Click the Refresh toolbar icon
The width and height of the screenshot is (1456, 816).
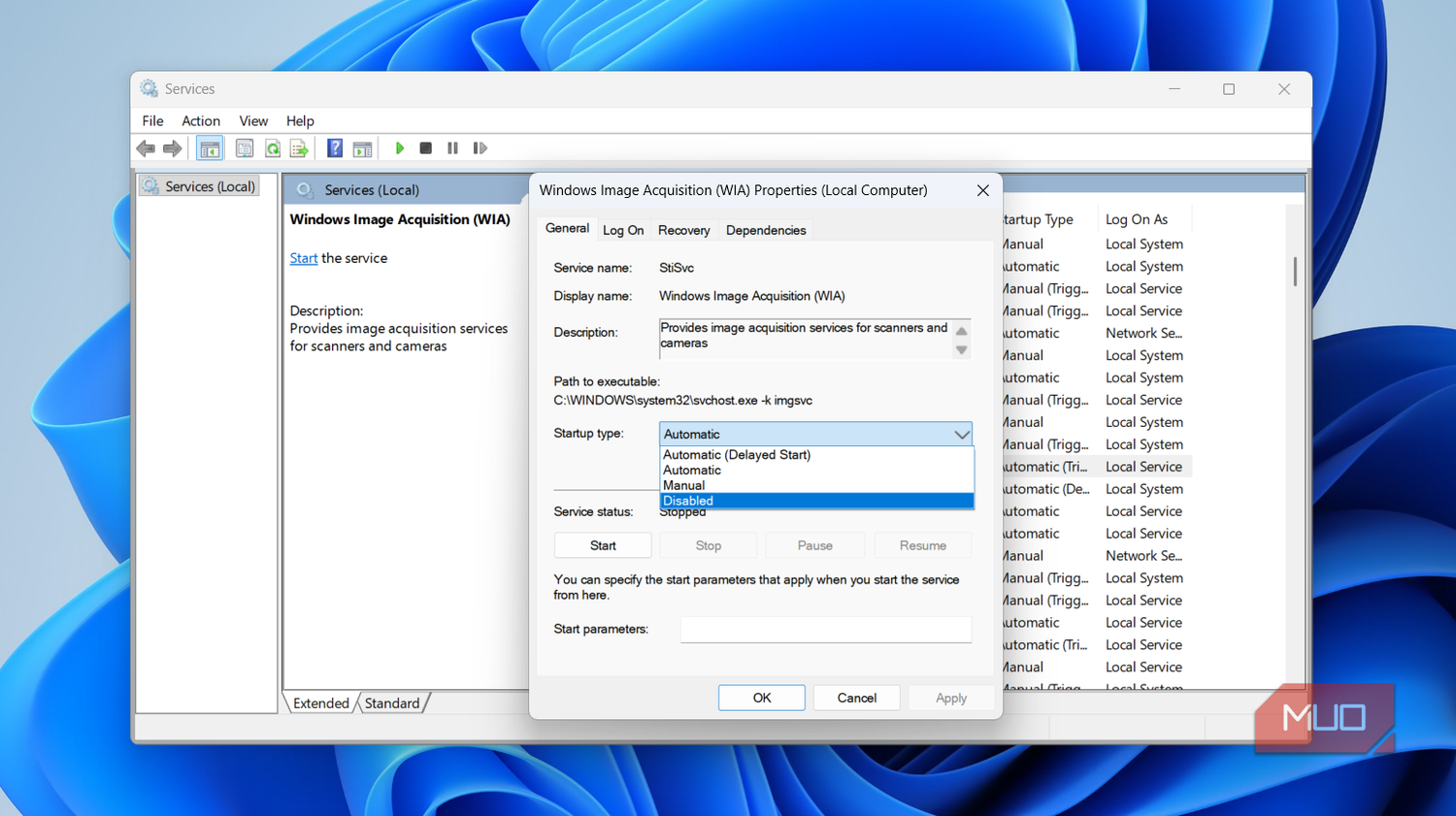273,148
